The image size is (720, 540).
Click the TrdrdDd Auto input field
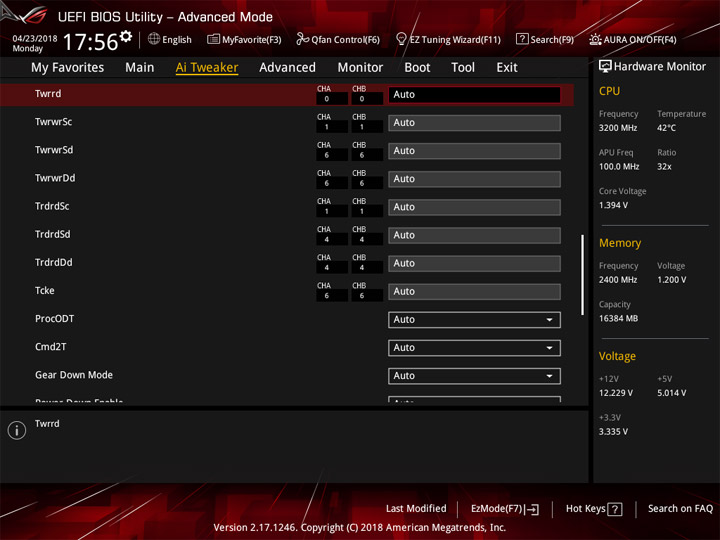pyautogui.click(x=474, y=263)
